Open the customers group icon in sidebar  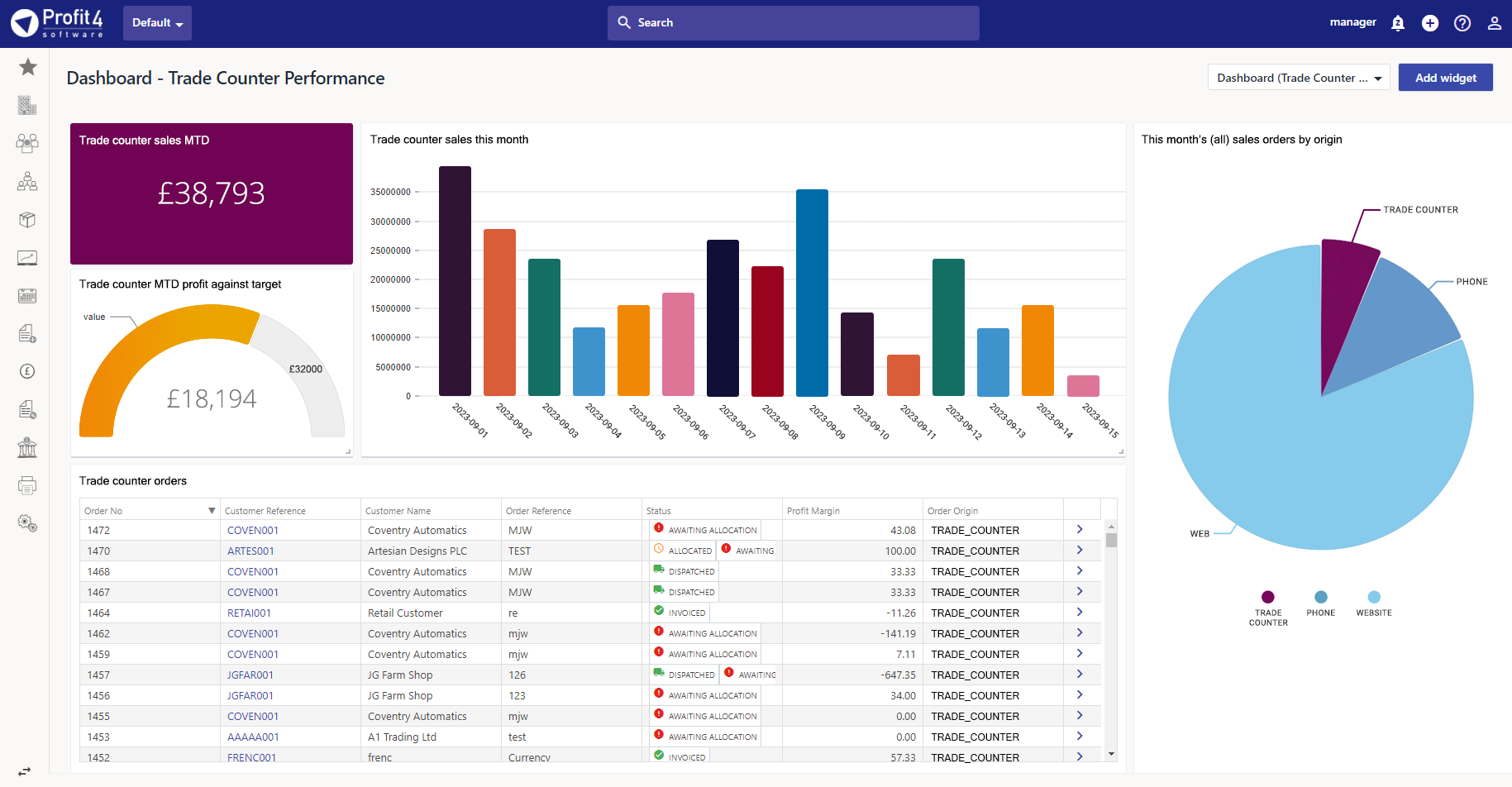tap(27, 143)
